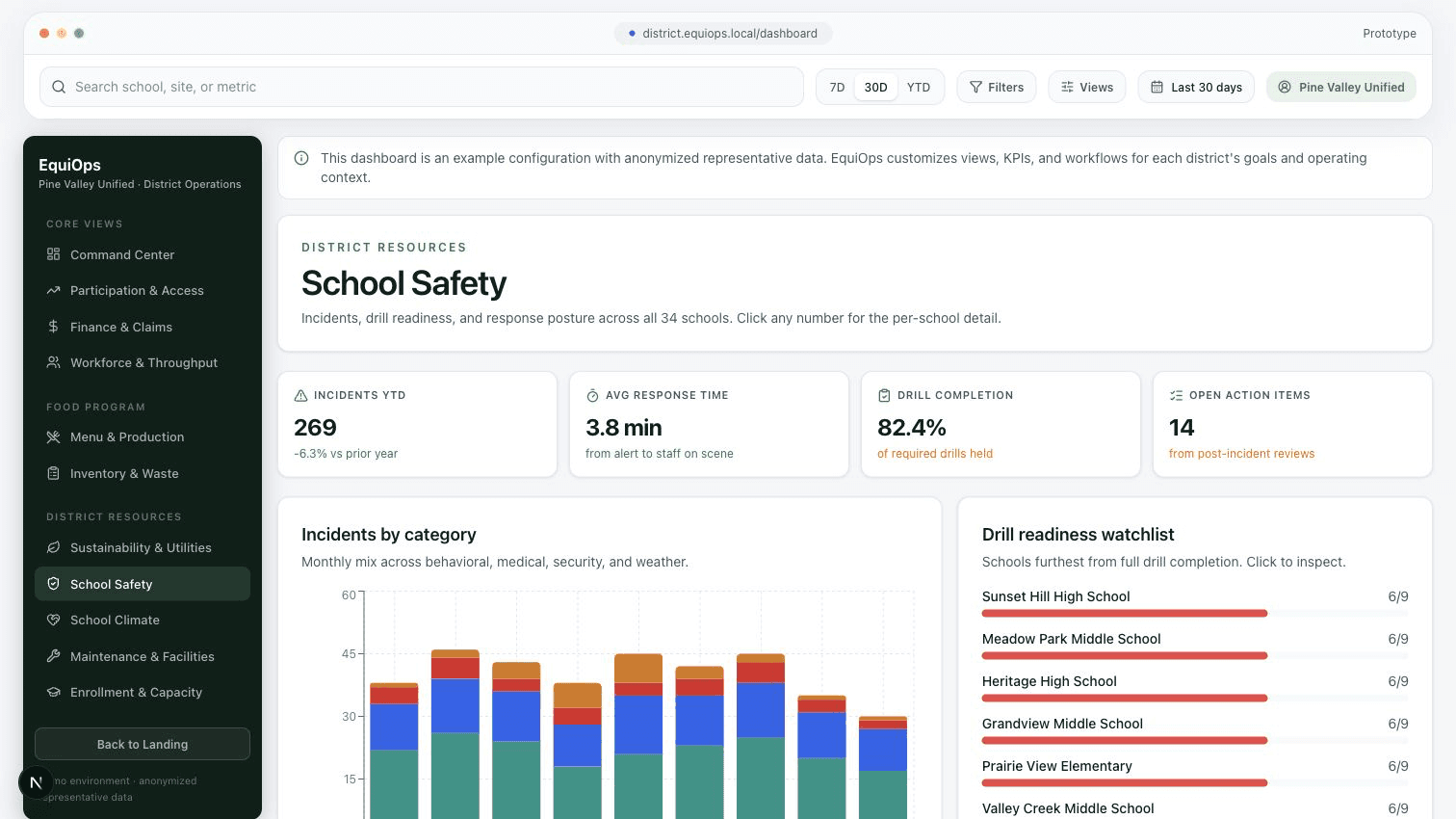The height and width of the screenshot is (819, 1456).
Task: Go to Enrollment & Capacity
Action: coord(143,692)
